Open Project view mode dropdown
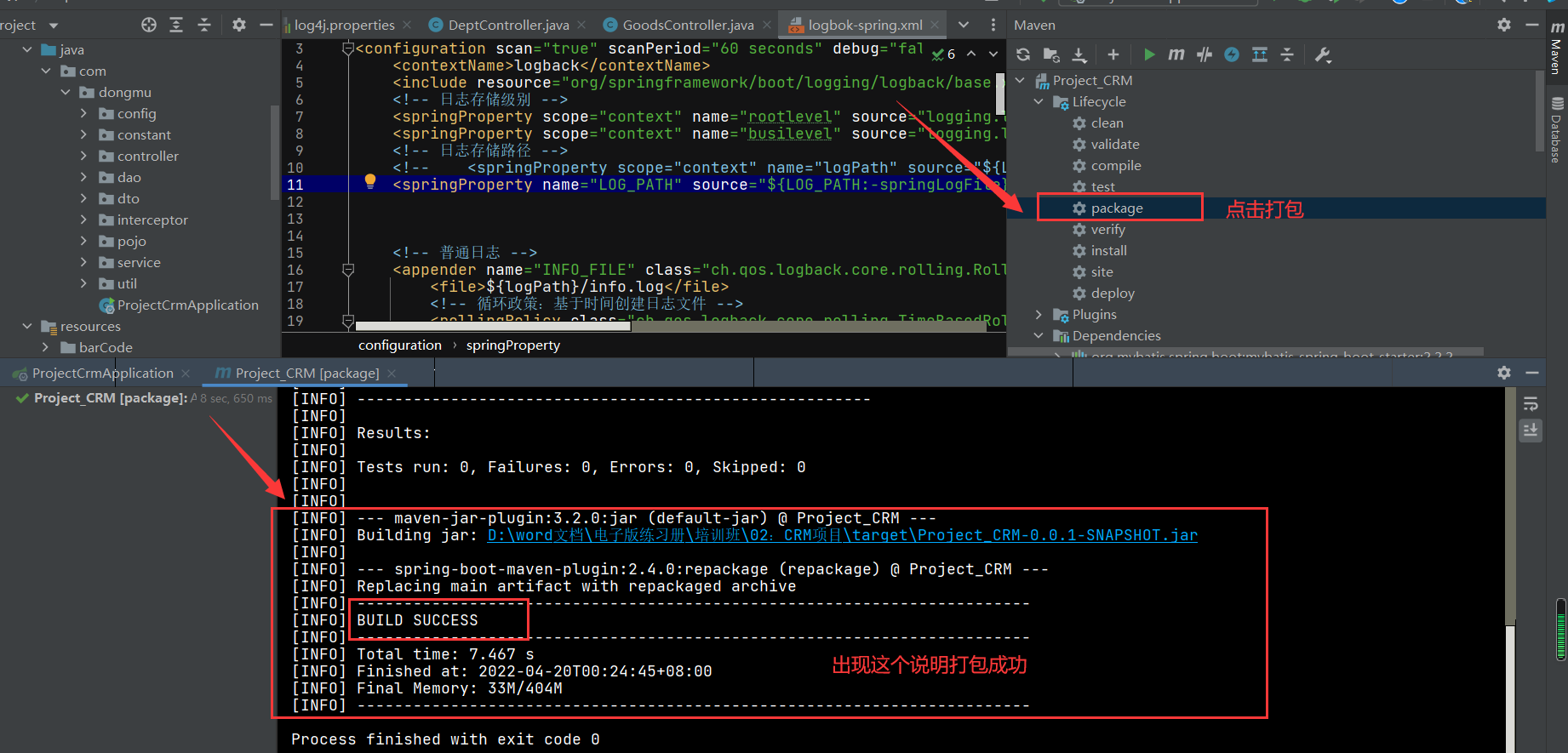This screenshot has width=1568, height=753. tap(54, 26)
